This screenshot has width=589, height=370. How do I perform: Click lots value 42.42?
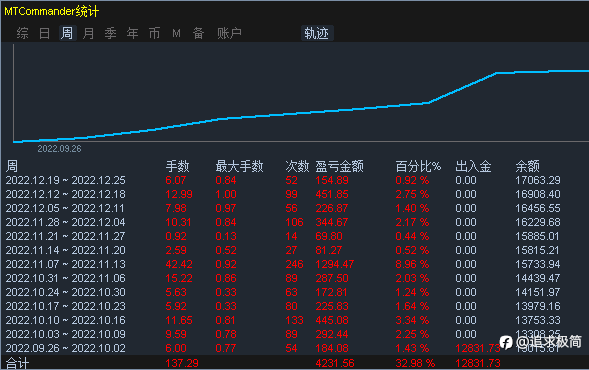click(x=179, y=264)
